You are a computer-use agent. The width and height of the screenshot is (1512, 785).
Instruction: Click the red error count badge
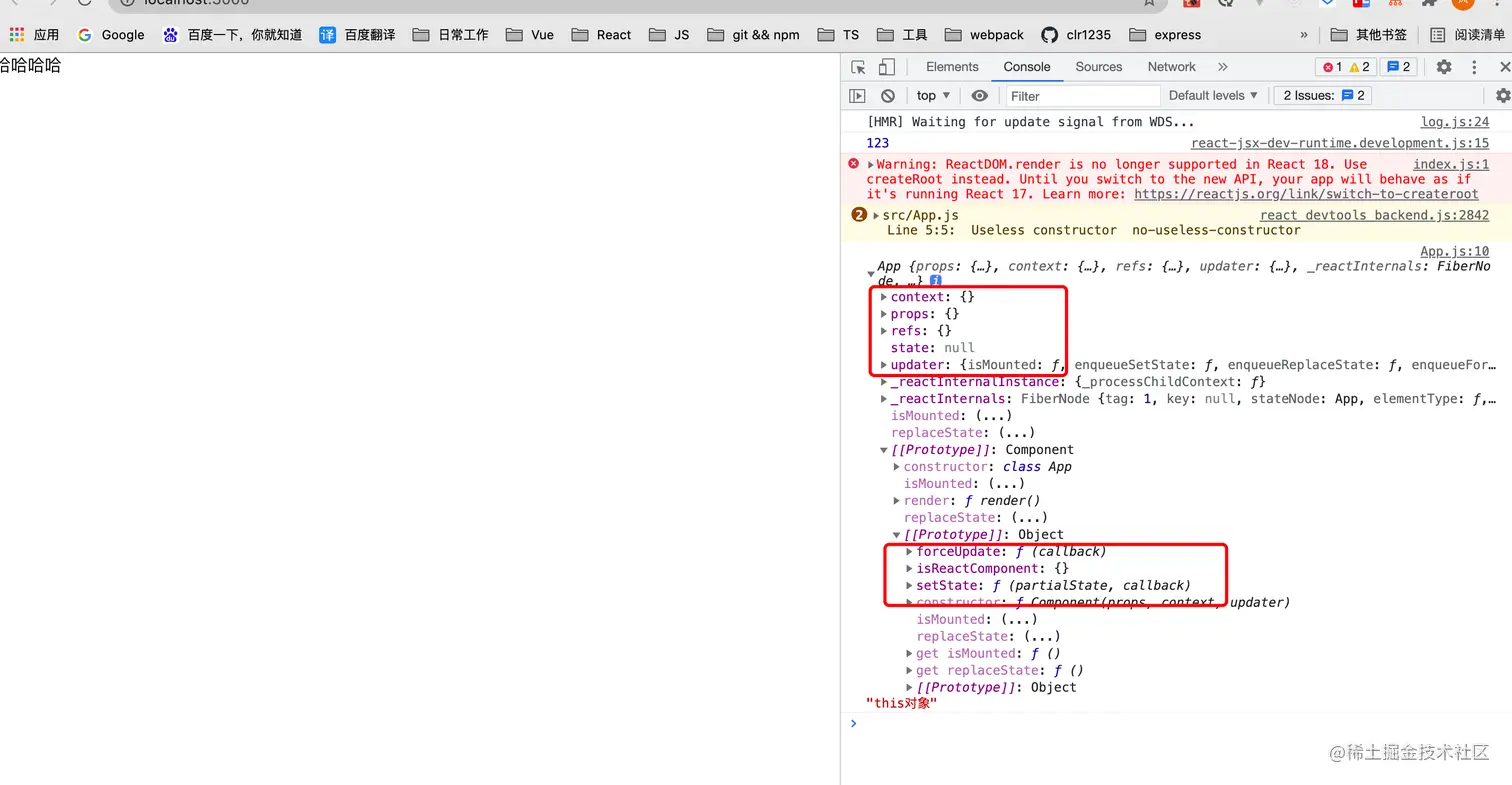(x=1332, y=67)
